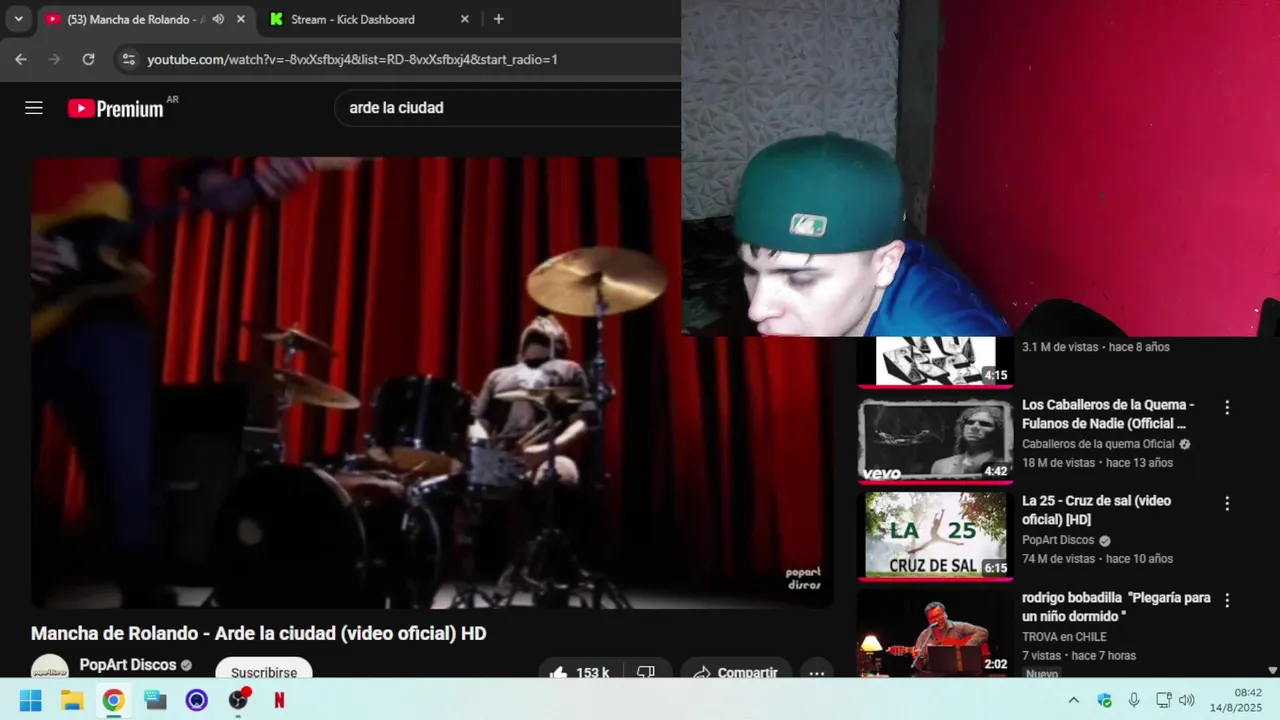Open options menu for the Cruz de sal video
This screenshot has height=720, width=1280.
(1227, 503)
